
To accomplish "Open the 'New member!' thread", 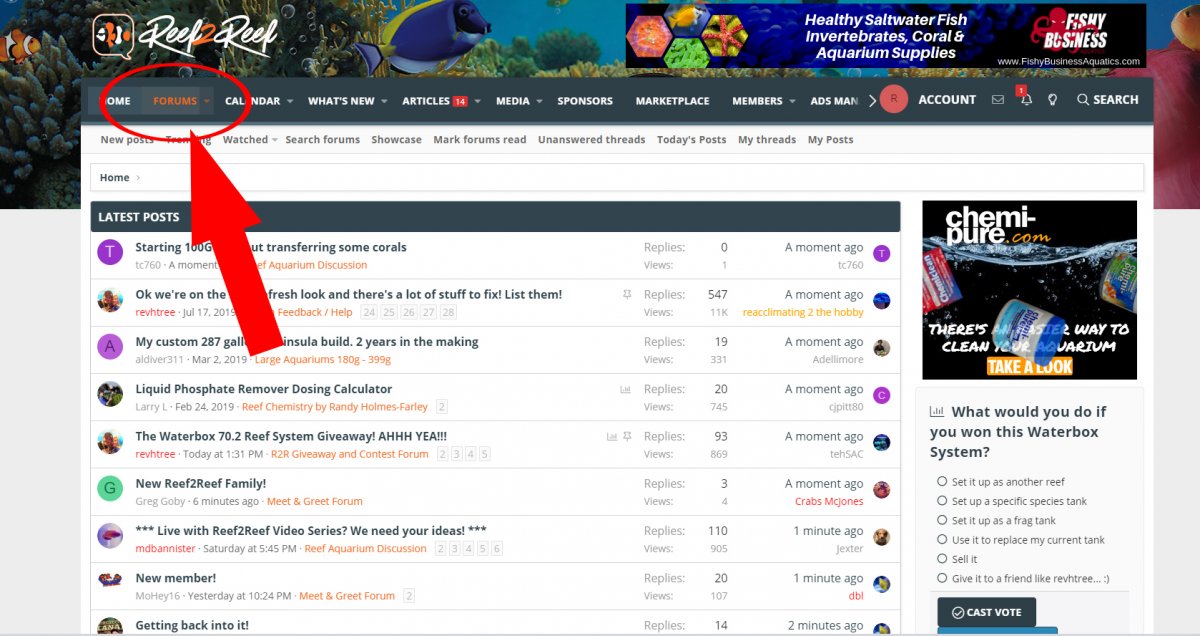I will tap(176, 578).
